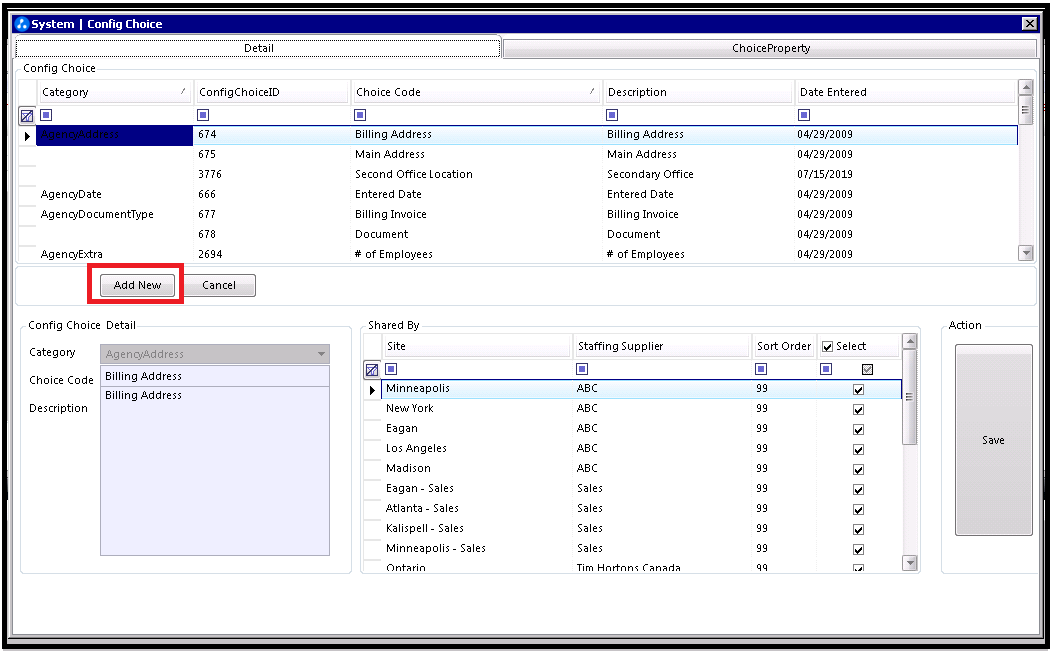The width and height of the screenshot is (1057, 654).
Task: Click the app logo in the title bar
Action: [22, 24]
